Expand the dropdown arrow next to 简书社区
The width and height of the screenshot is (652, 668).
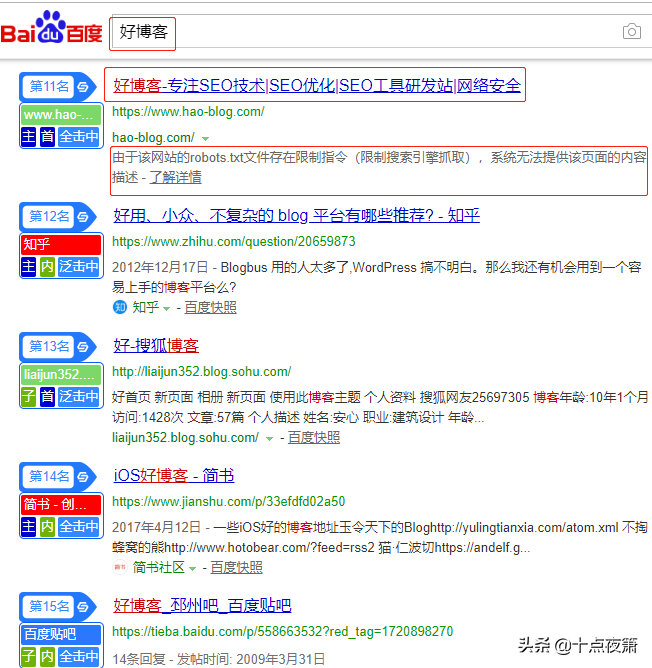click(193, 568)
